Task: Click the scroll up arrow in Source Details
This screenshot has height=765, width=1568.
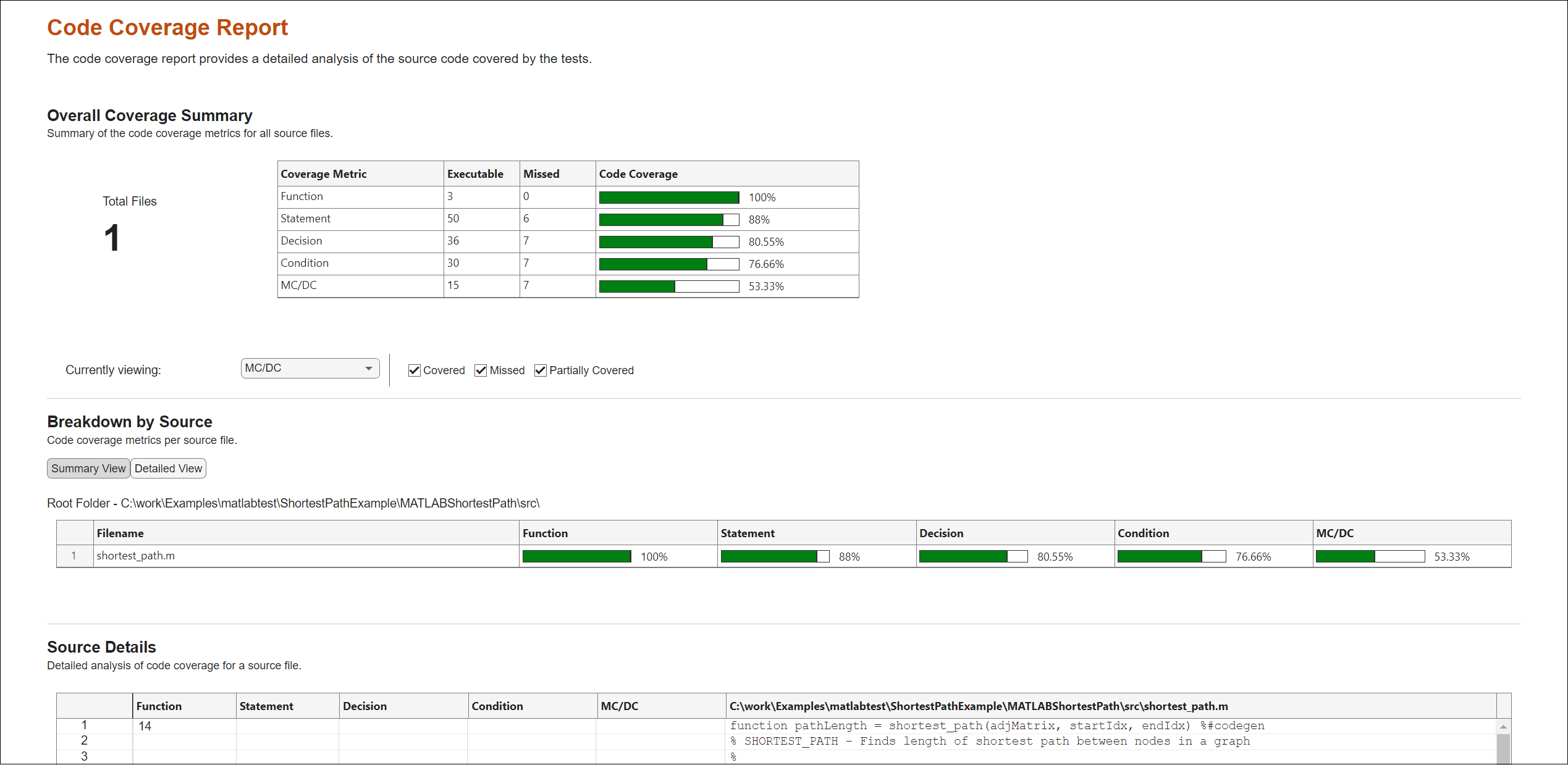Action: [x=1503, y=727]
